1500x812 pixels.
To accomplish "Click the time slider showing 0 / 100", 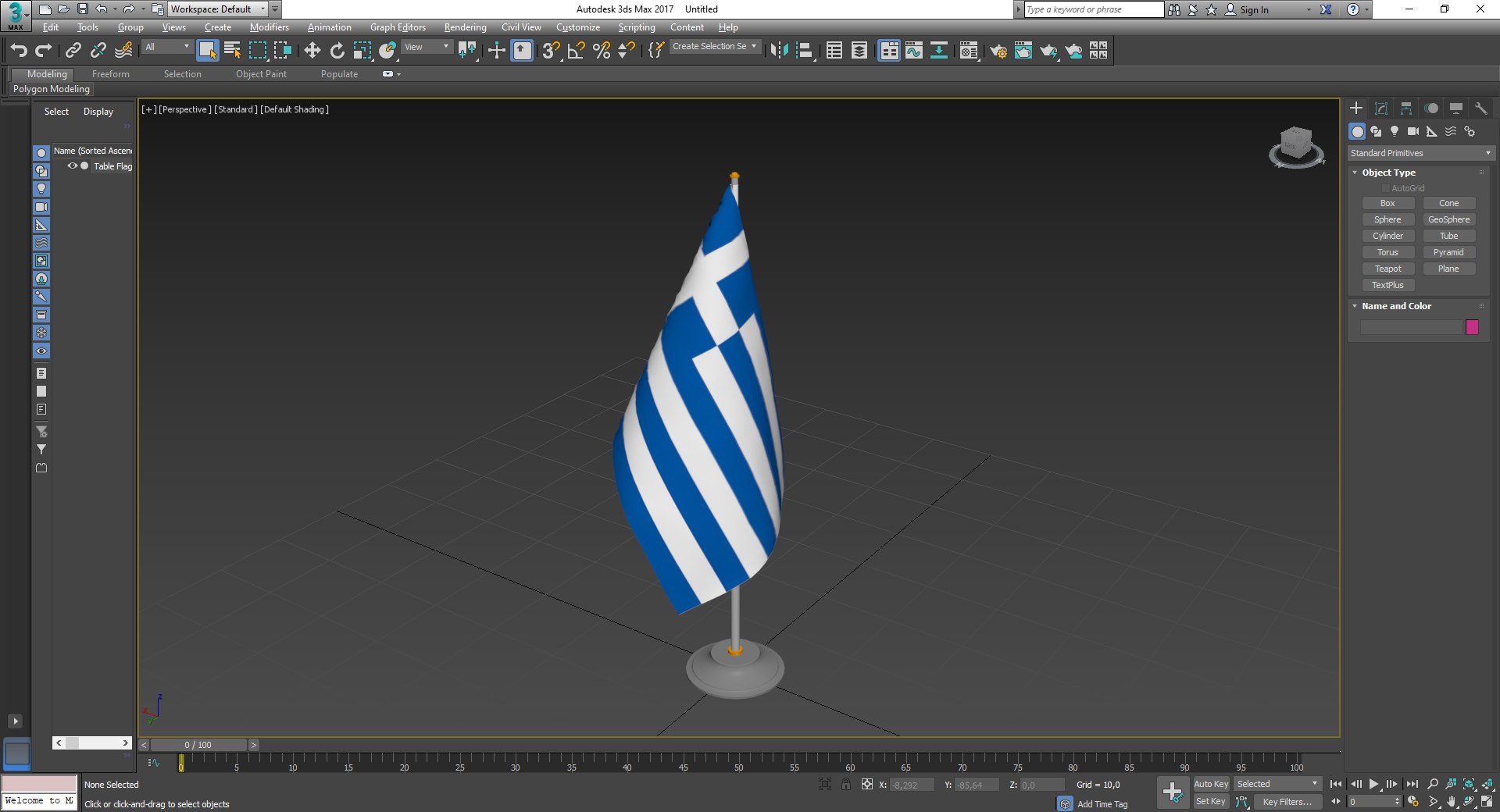I will 198,745.
